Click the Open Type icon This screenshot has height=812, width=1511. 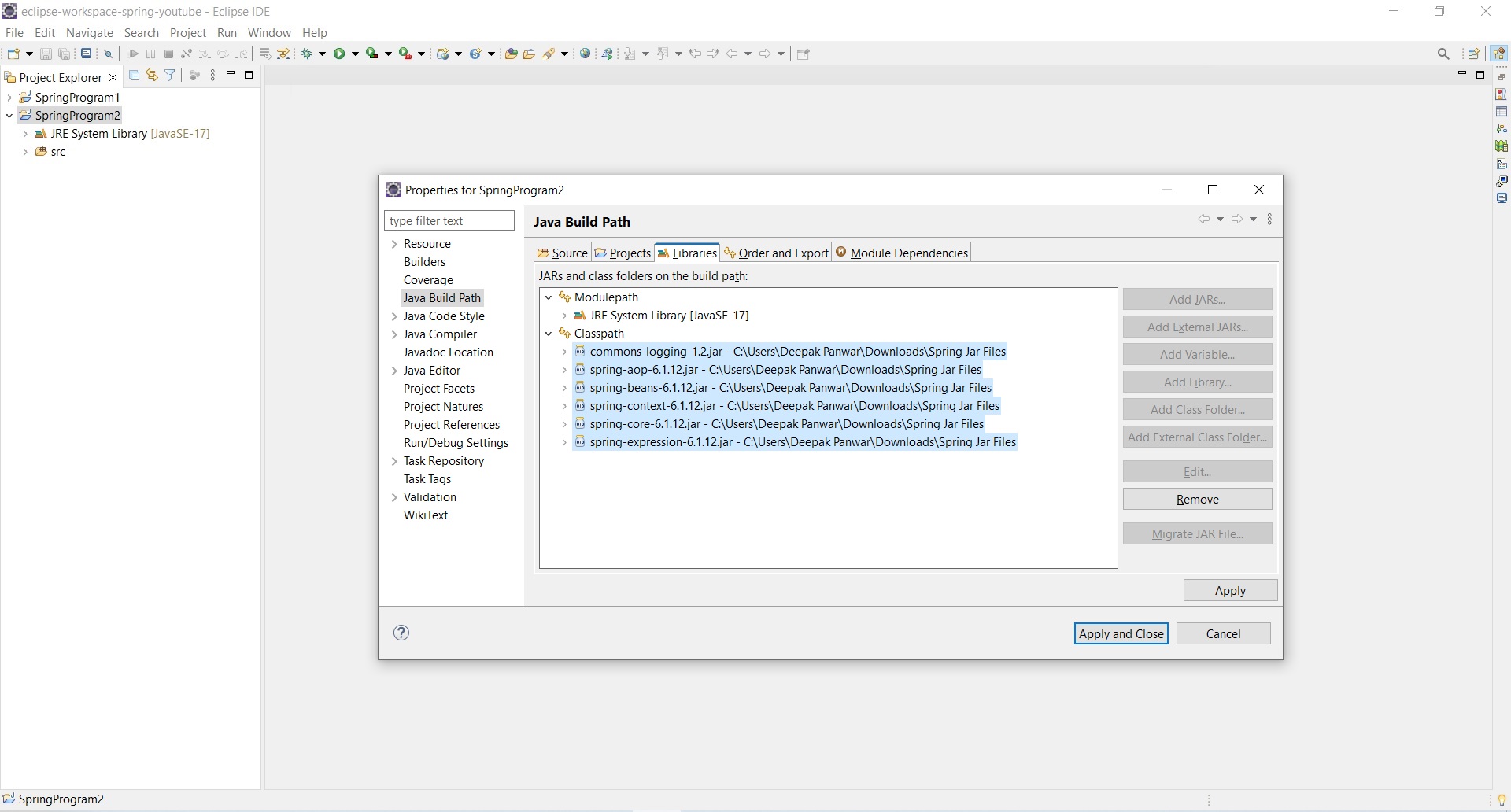pos(511,54)
